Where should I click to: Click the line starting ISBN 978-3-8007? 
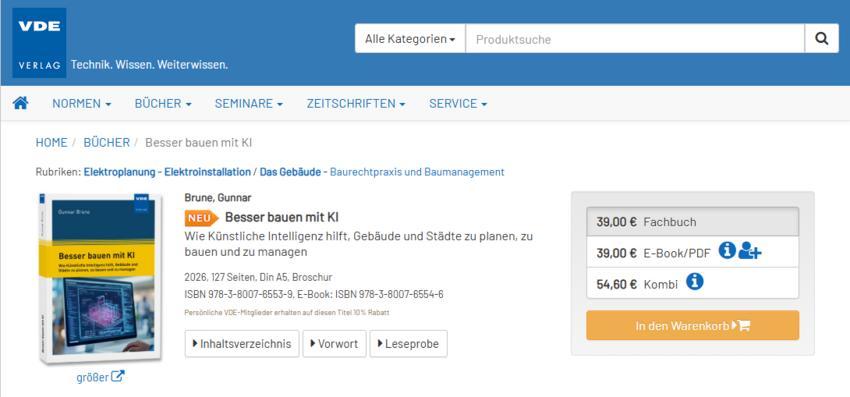[x=314, y=294]
